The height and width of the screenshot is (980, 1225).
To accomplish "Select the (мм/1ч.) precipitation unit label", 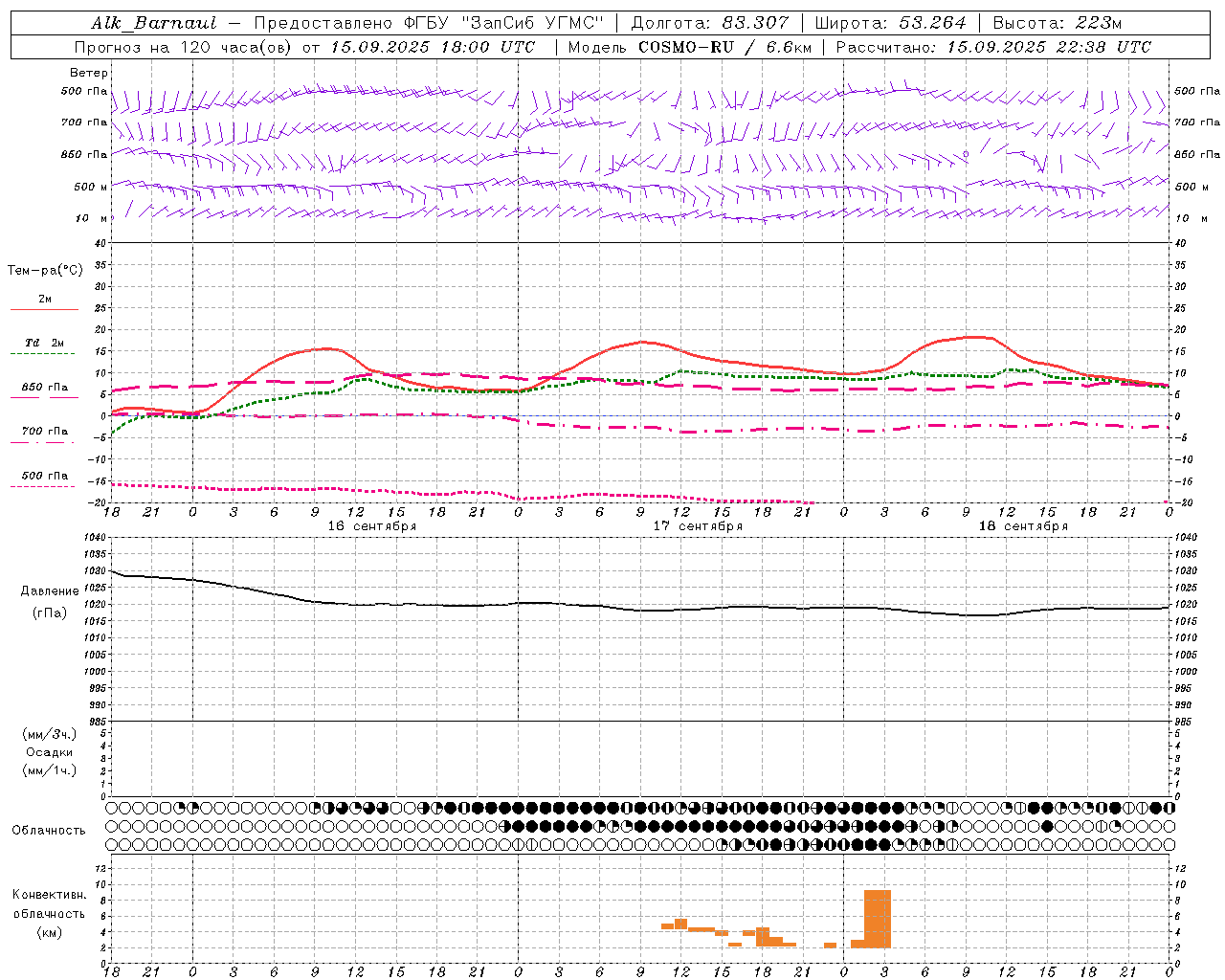I will [x=50, y=770].
